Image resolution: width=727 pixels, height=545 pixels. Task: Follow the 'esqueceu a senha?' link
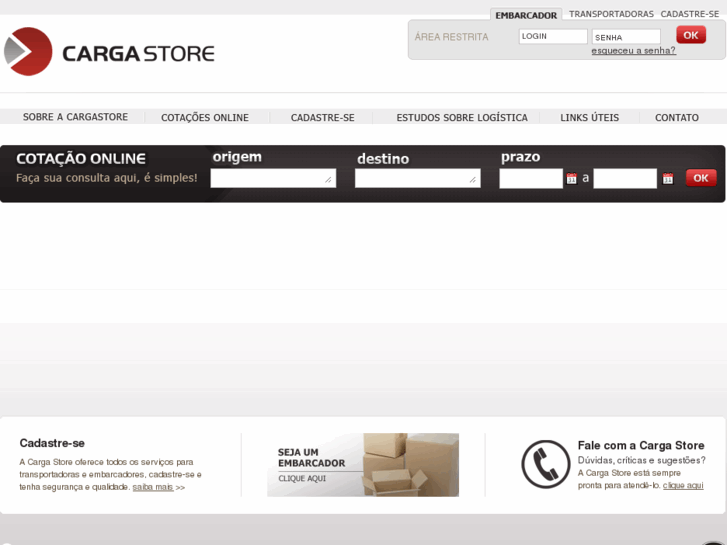(x=633, y=51)
